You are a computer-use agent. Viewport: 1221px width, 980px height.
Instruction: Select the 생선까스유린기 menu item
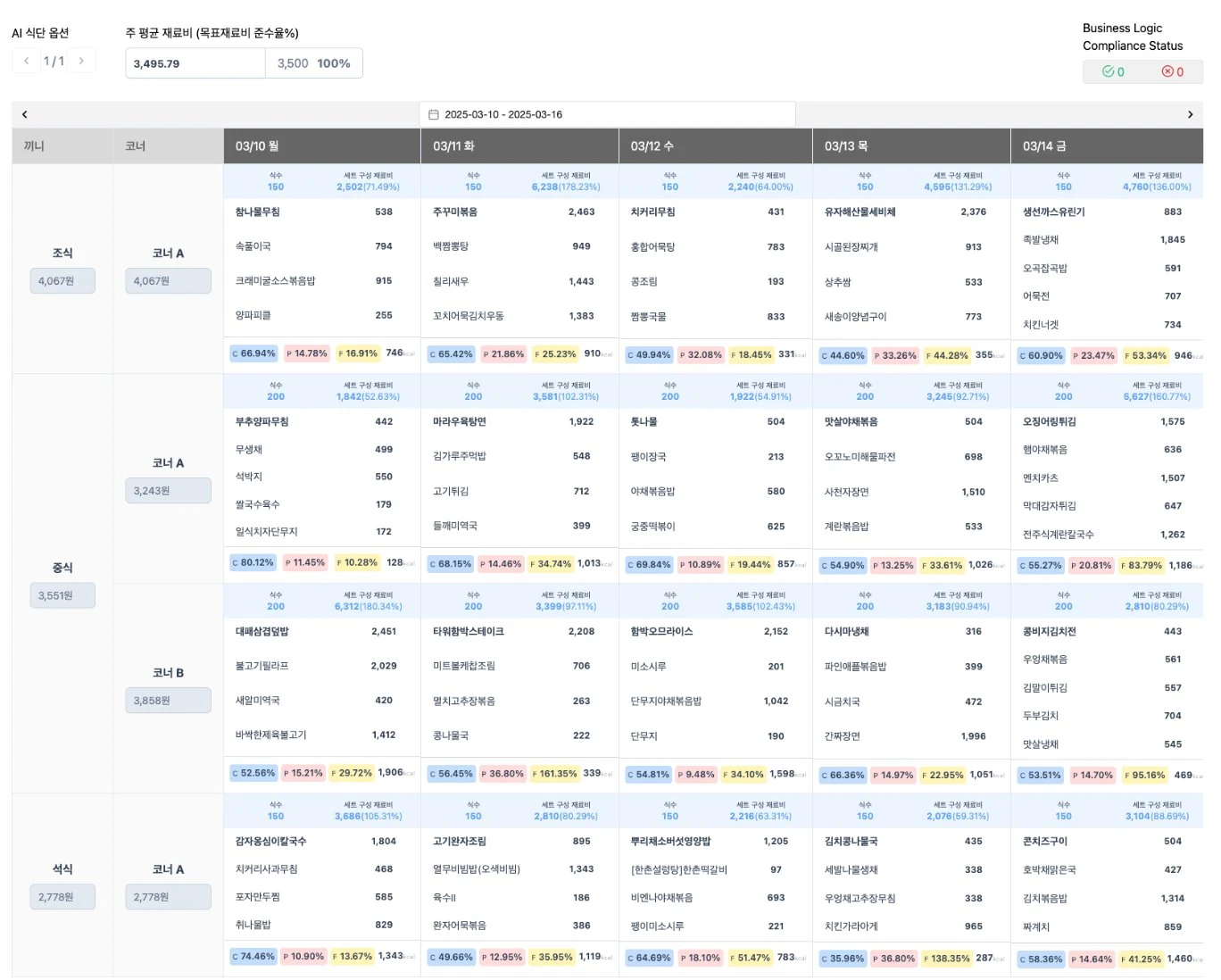[x=1054, y=212]
